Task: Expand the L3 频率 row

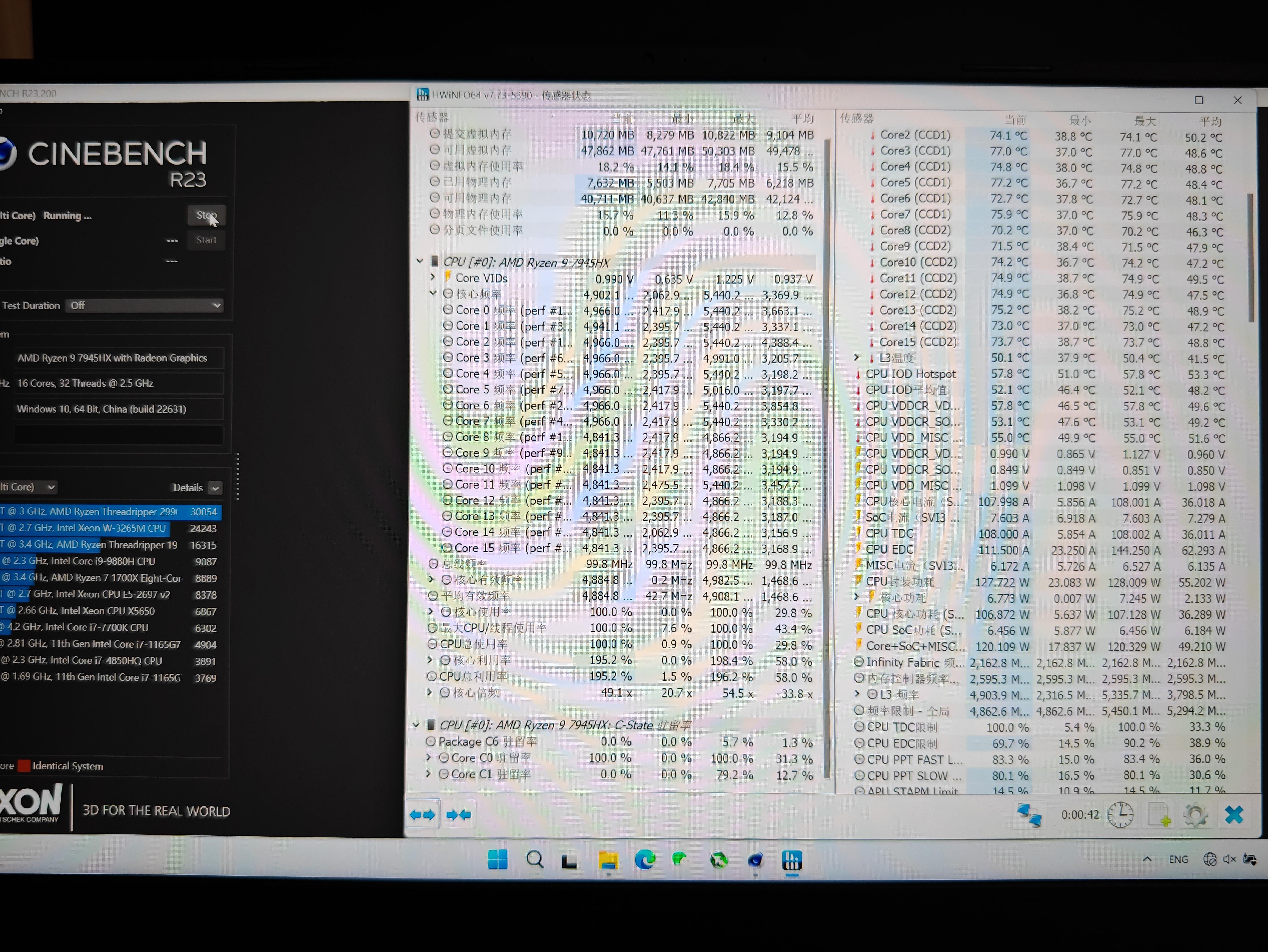Action: (x=857, y=694)
